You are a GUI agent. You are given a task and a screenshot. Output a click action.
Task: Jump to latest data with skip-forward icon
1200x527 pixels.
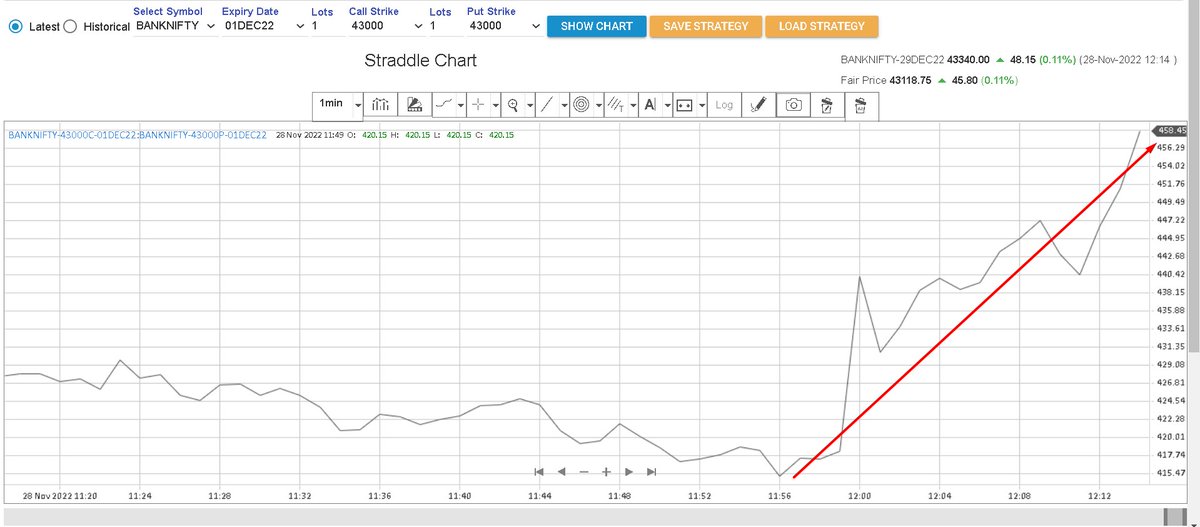[x=652, y=471]
